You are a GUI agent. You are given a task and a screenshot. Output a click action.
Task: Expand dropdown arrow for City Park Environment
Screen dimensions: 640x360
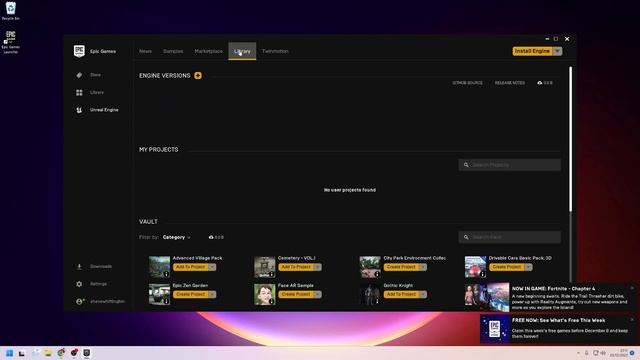tap(423, 267)
